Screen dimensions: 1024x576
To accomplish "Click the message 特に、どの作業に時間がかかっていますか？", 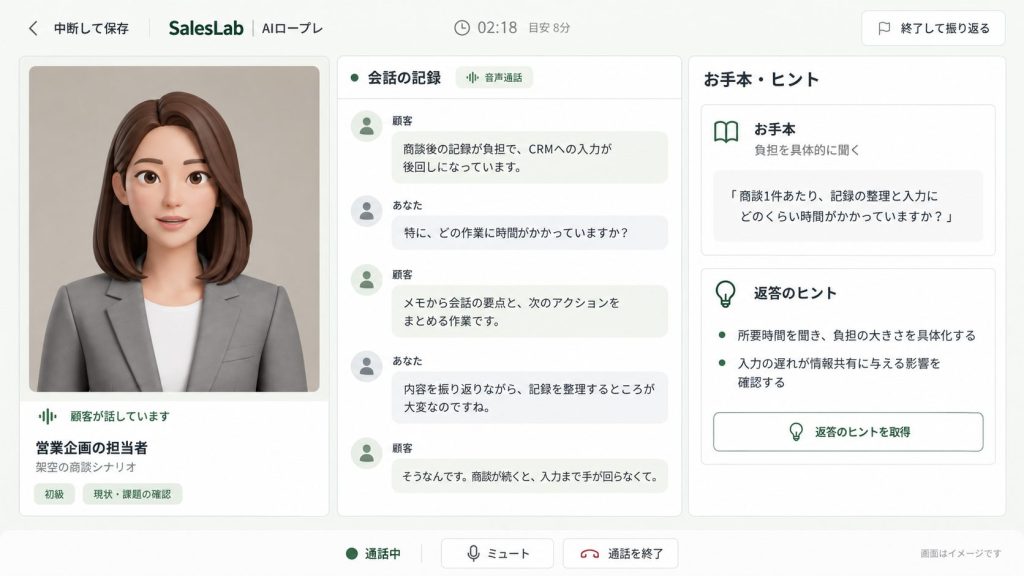I will 530,232.
